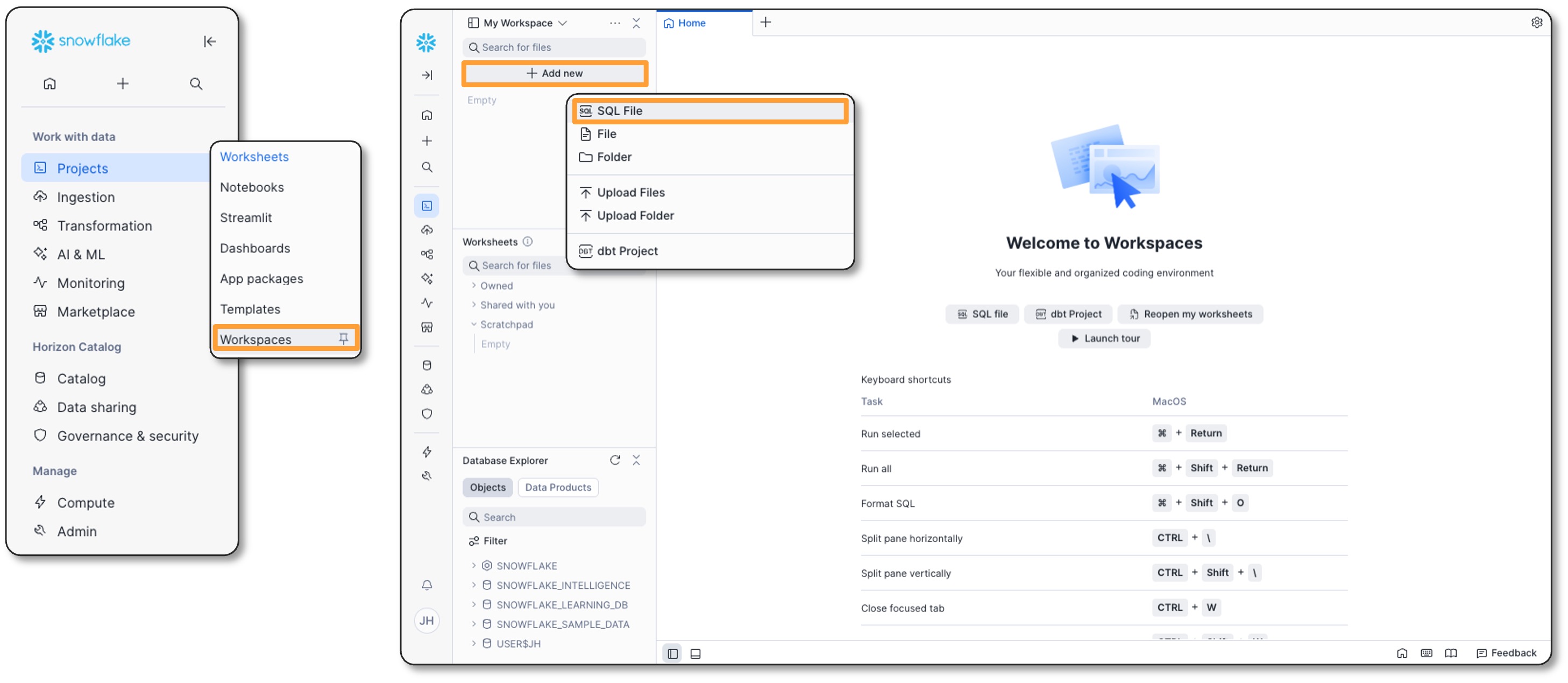Toggle the left side panel icon
This screenshot has height=683, width=1568.
point(672,653)
